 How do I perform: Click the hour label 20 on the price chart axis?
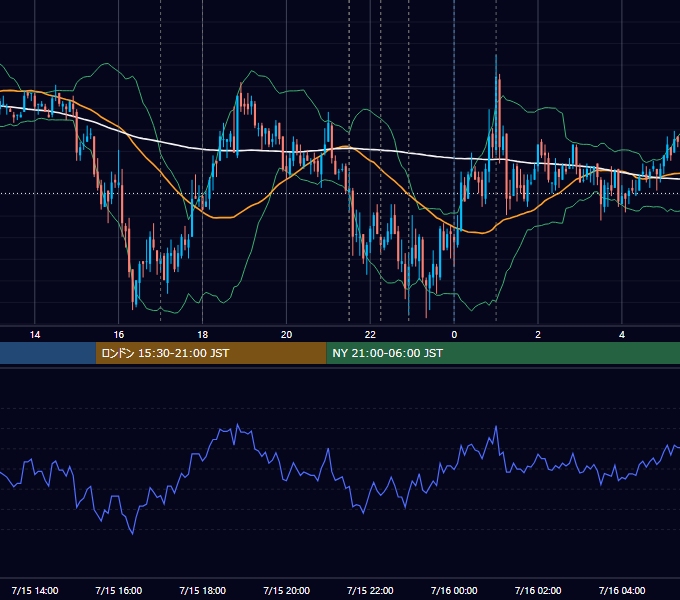[286, 335]
